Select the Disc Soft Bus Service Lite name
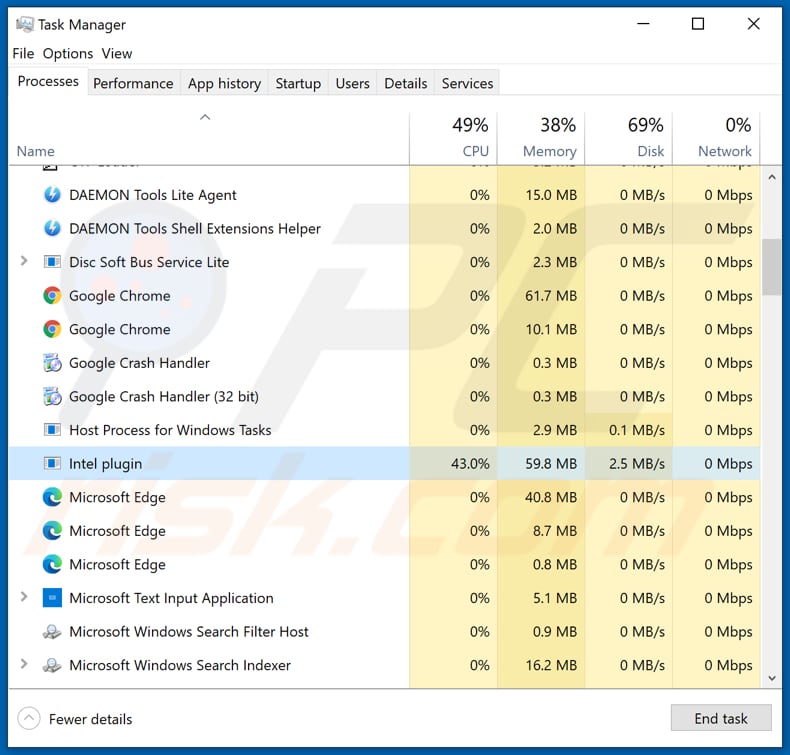This screenshot has width=790, height=755. coord(149,262)
